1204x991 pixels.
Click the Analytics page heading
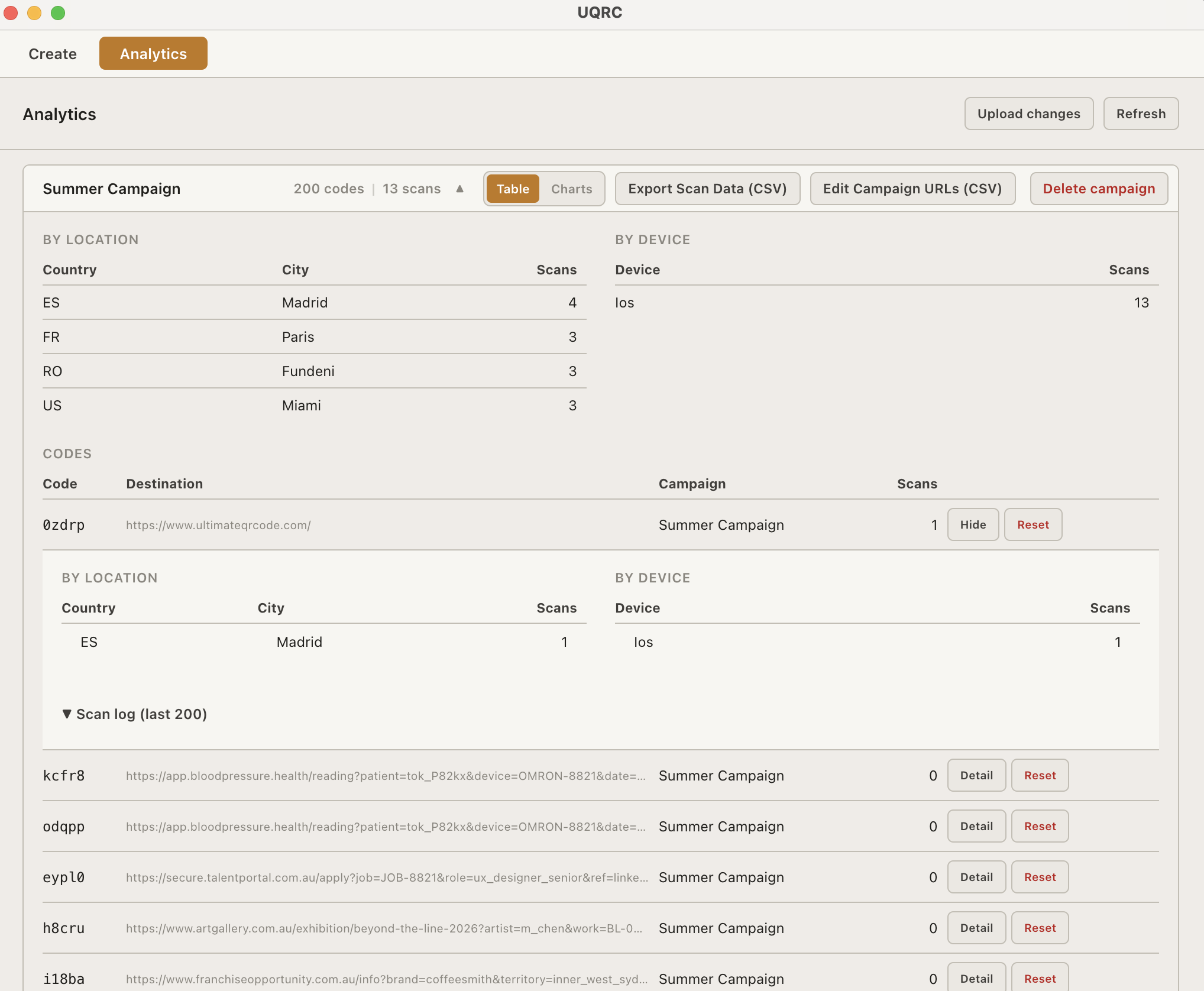[x=60, y=114]
